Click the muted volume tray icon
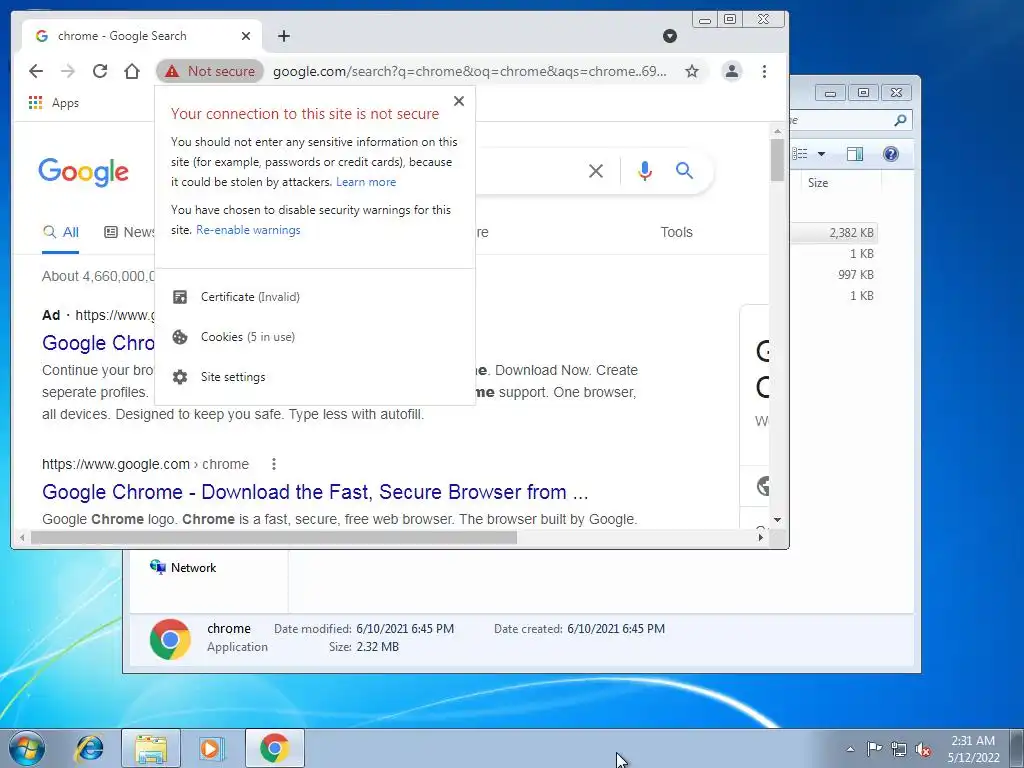This screenshot has width=1024, height=768. 923,749
